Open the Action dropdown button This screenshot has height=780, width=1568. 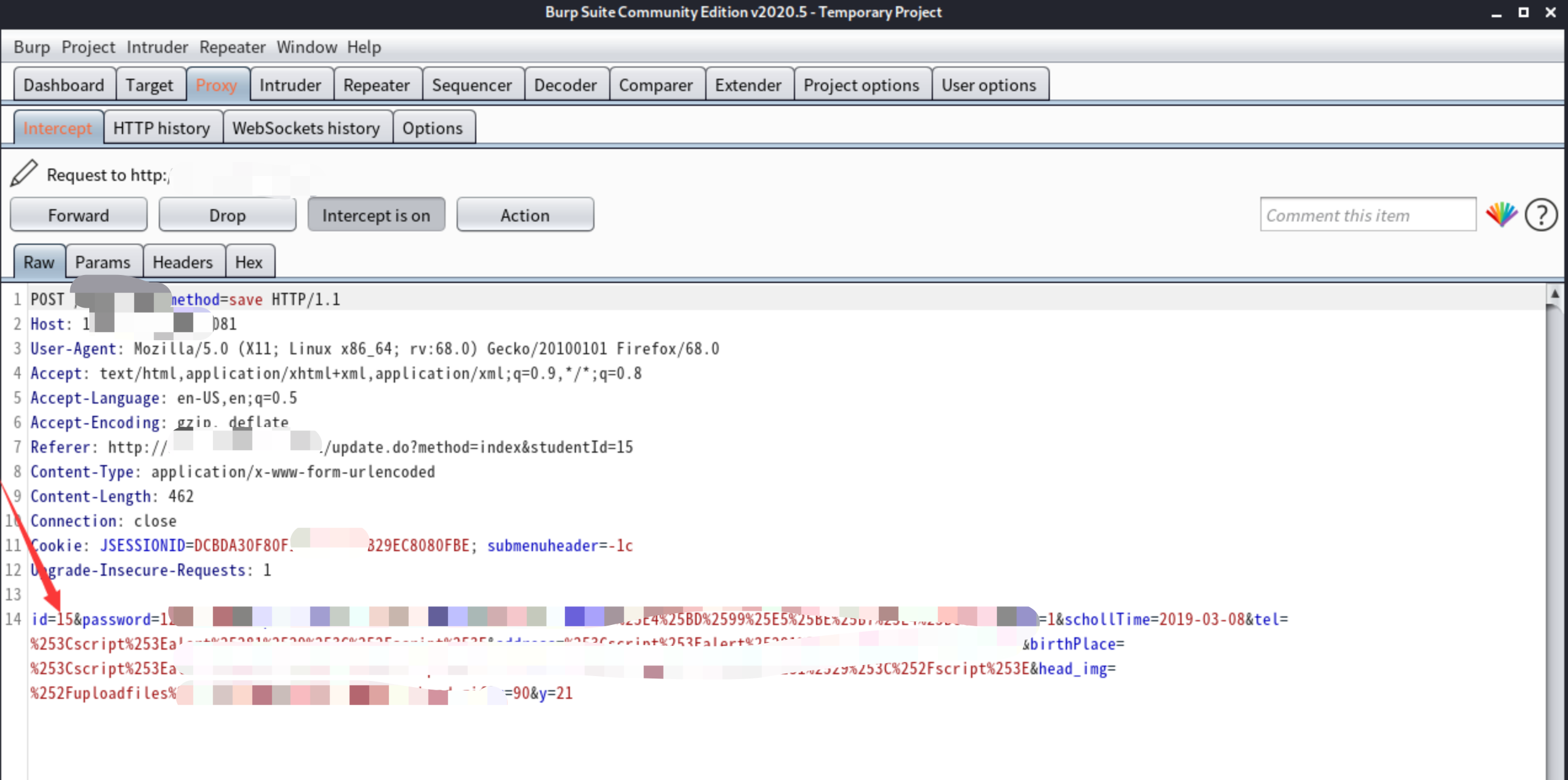pos(524,215)
